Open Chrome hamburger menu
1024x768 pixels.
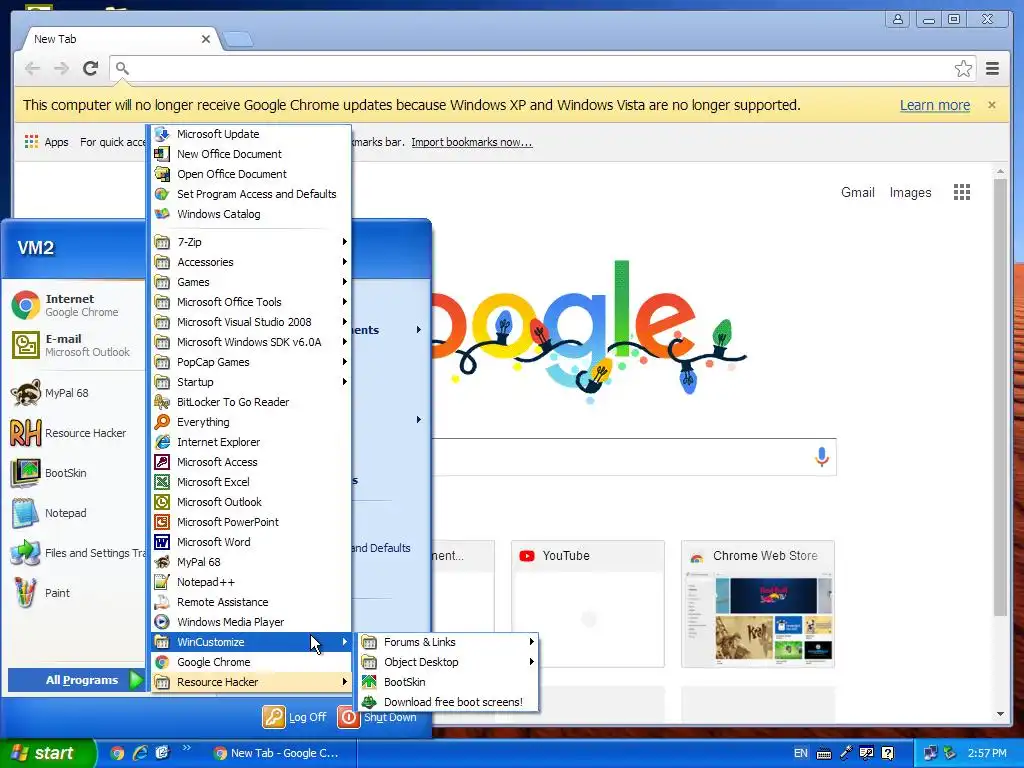point(993,69)
